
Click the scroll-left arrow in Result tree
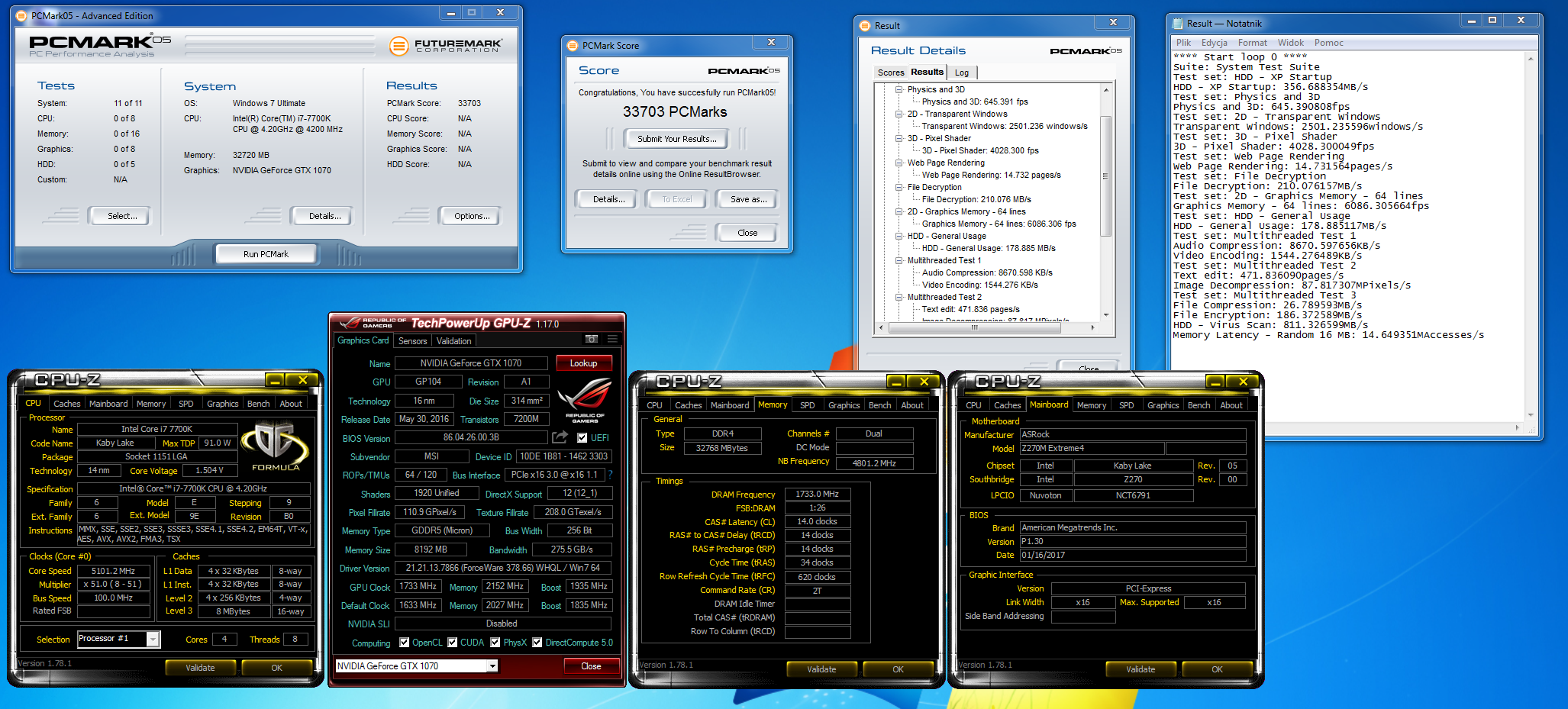[x=882, y=327]
